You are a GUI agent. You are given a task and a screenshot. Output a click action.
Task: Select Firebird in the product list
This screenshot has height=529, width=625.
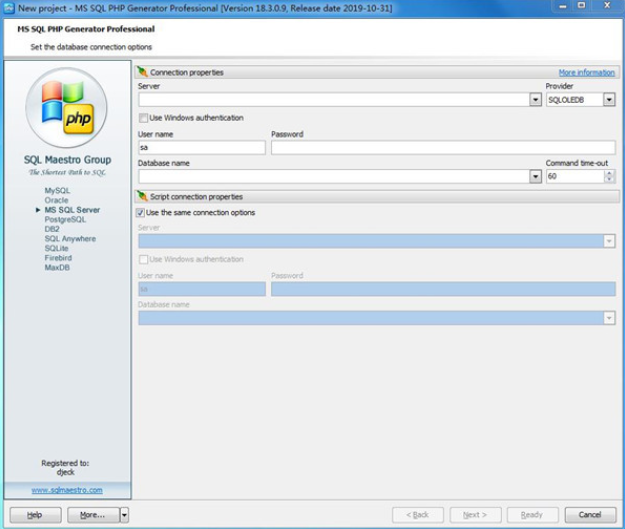[59, 258]
